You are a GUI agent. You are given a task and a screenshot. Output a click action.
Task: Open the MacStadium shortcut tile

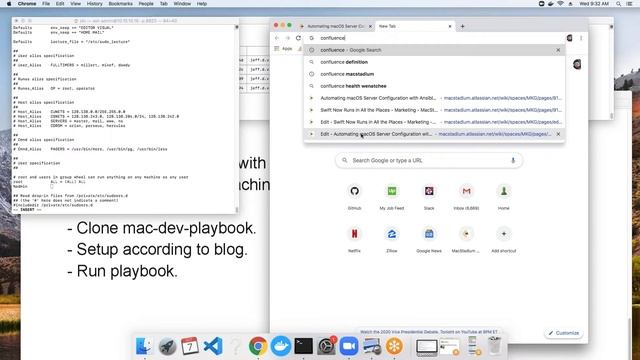click(466, 239)
